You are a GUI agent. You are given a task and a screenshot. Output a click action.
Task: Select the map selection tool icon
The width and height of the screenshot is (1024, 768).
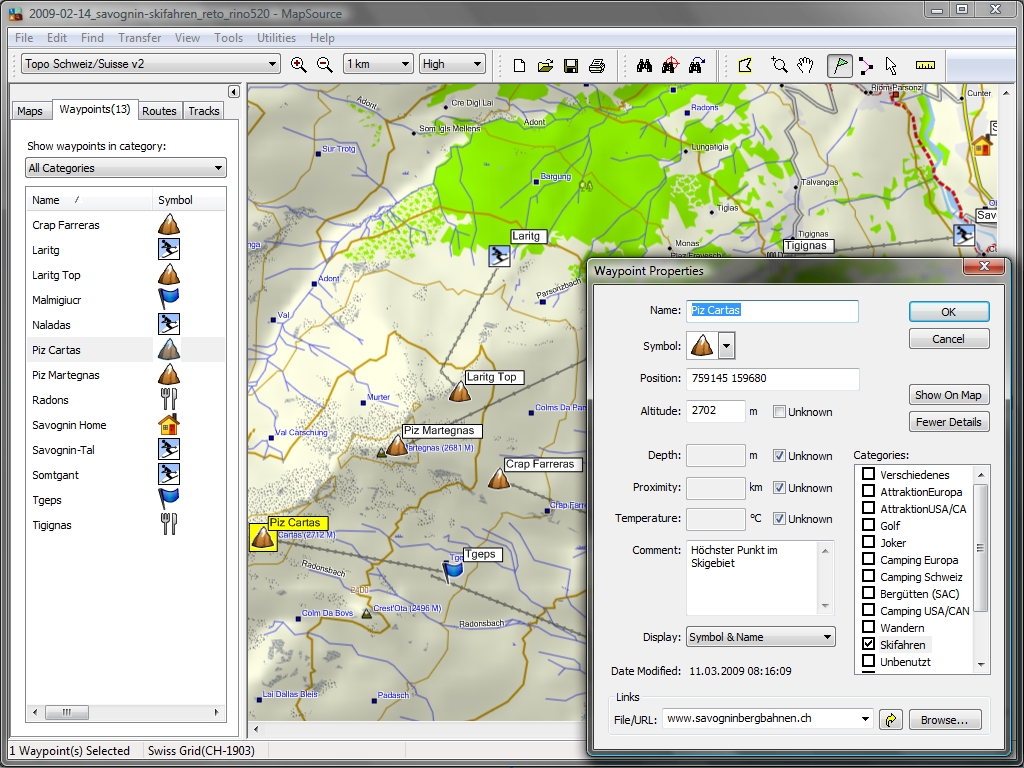745,65
